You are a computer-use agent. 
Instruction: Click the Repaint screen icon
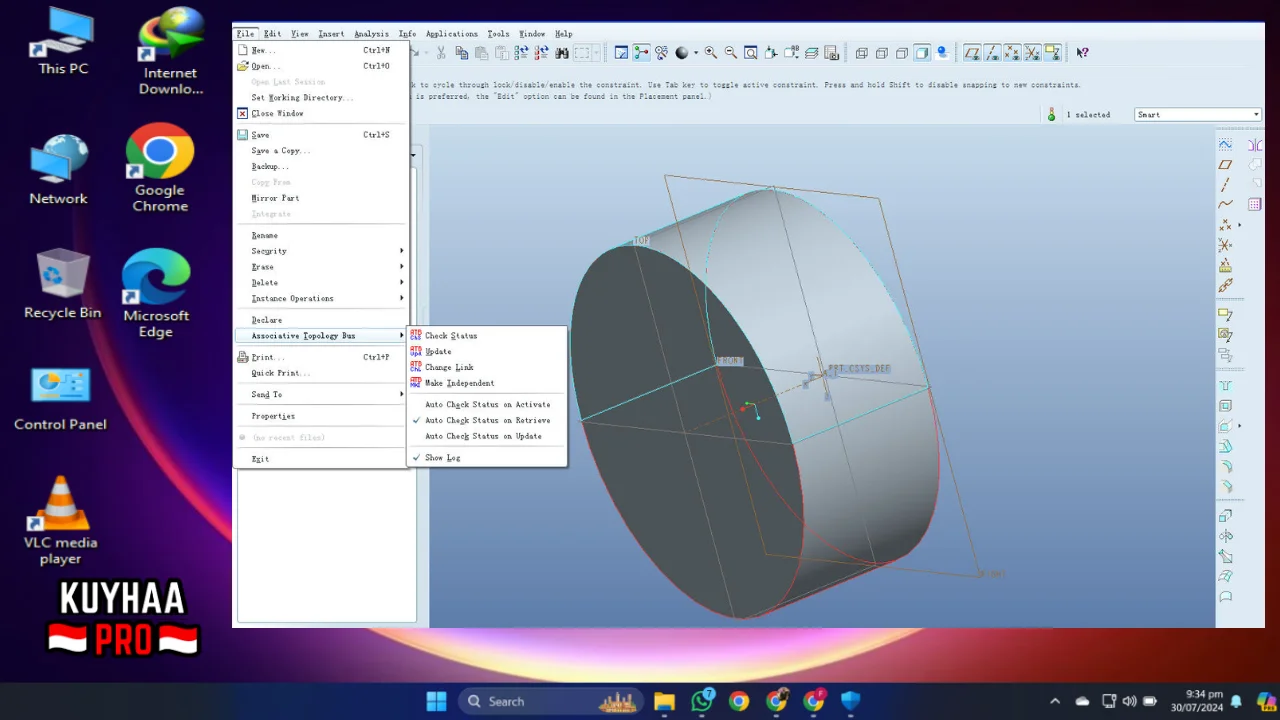tap(621, 52)
